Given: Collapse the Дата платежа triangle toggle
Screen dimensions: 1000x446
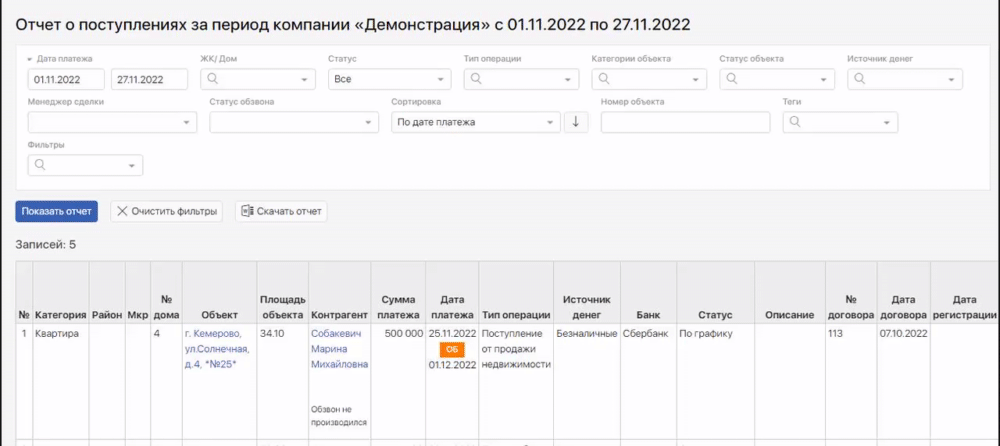Looking at the screenshot, I should click(x=30, y=60).
